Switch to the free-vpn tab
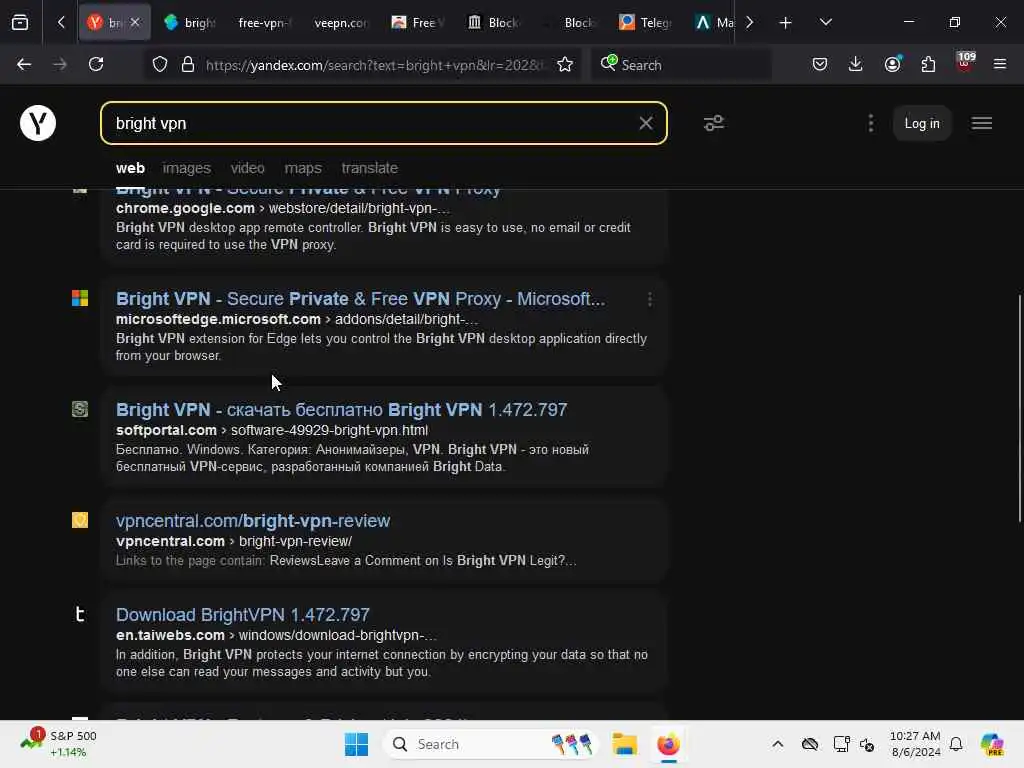The image size is (1024, 768). tap(264, 23)
